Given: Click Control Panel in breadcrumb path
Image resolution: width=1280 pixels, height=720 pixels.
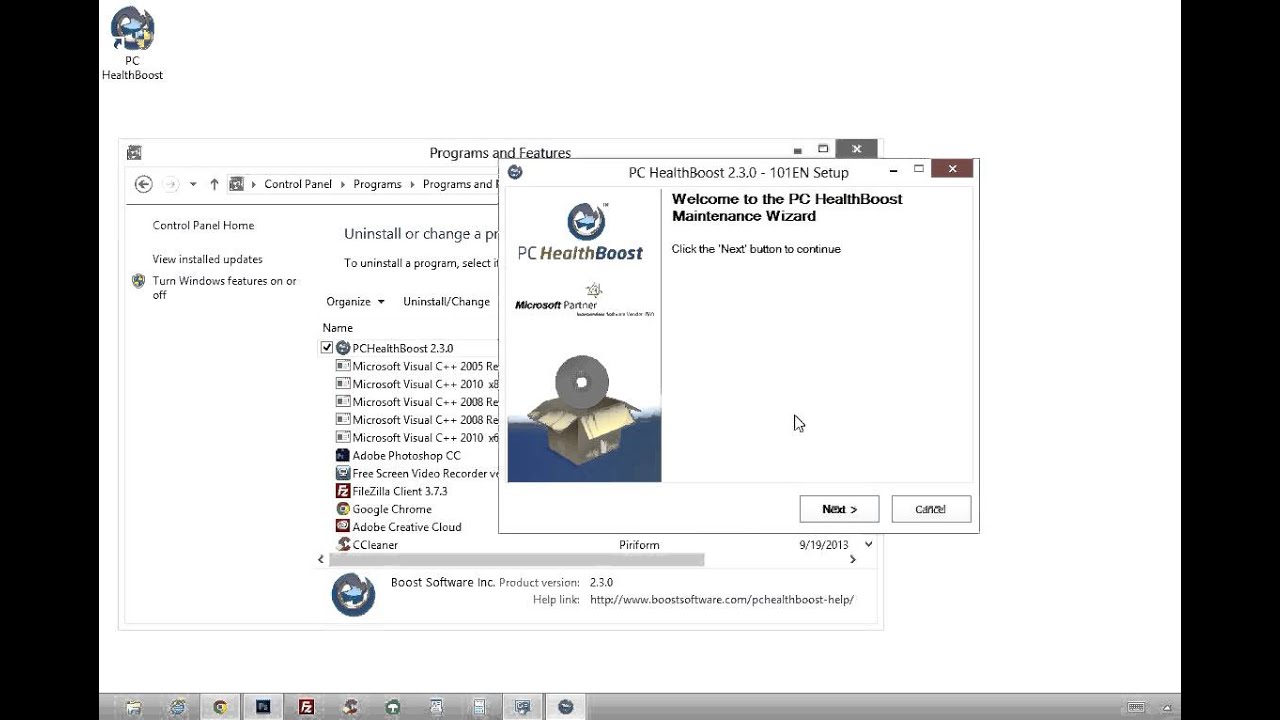Looking at the screenshot, I should [x=298, y=184].
